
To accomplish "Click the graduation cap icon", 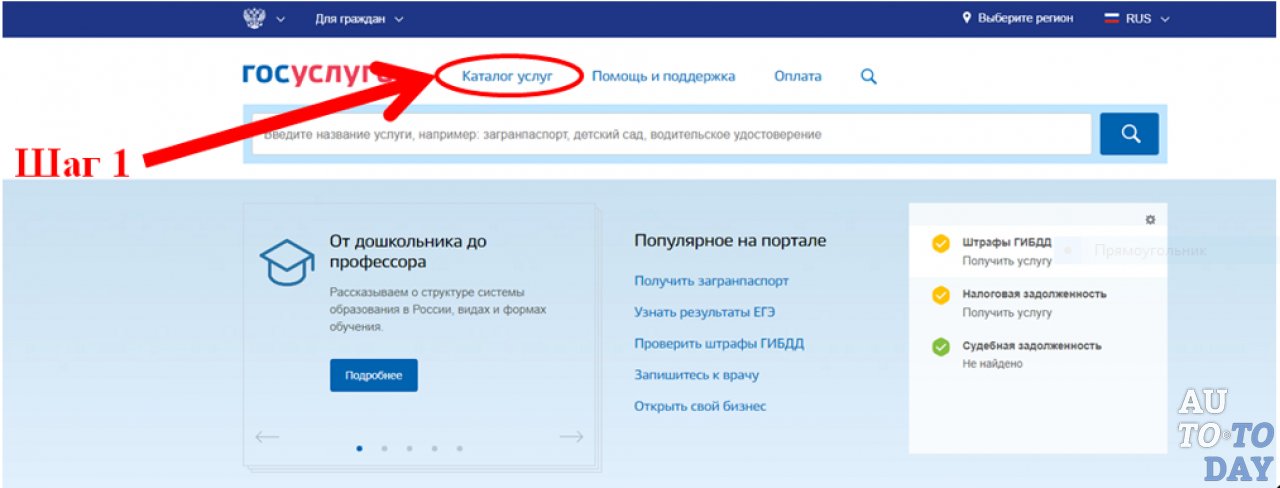I will pos(287,262).
